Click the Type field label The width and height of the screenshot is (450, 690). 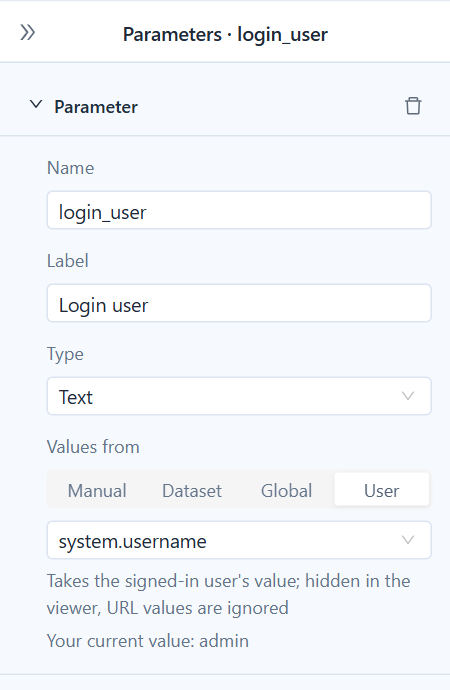tap(65, 354)
